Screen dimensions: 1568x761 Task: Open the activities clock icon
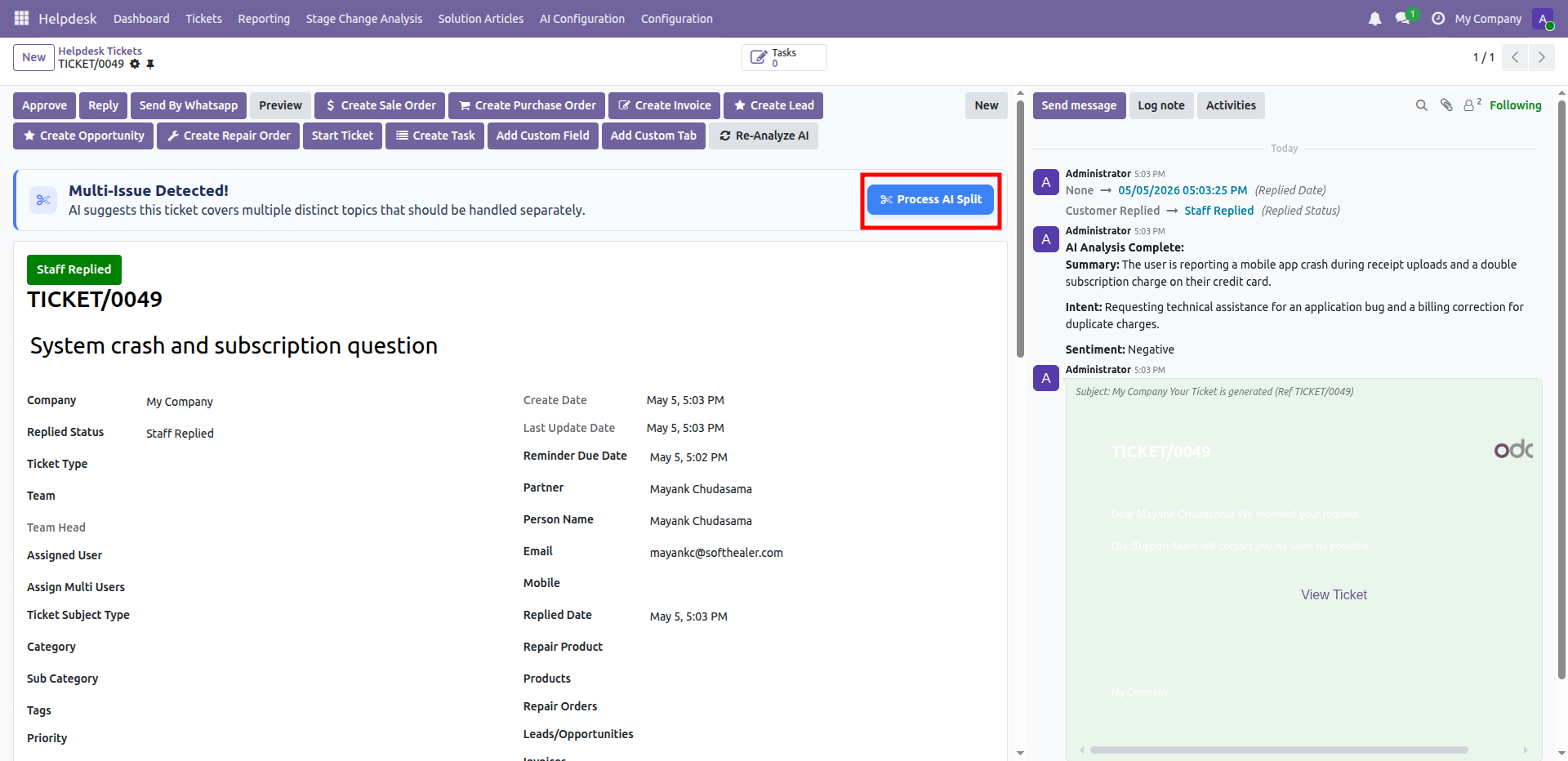pos(1438,18)
